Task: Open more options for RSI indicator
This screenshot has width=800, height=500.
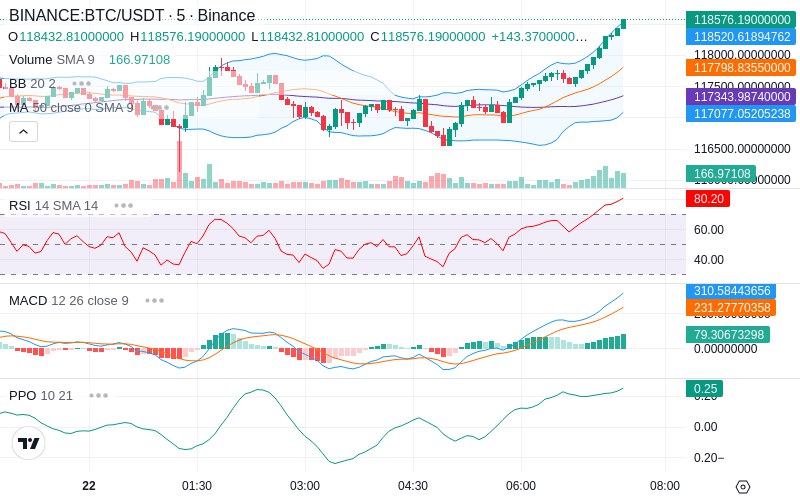Action: (123, 206)
